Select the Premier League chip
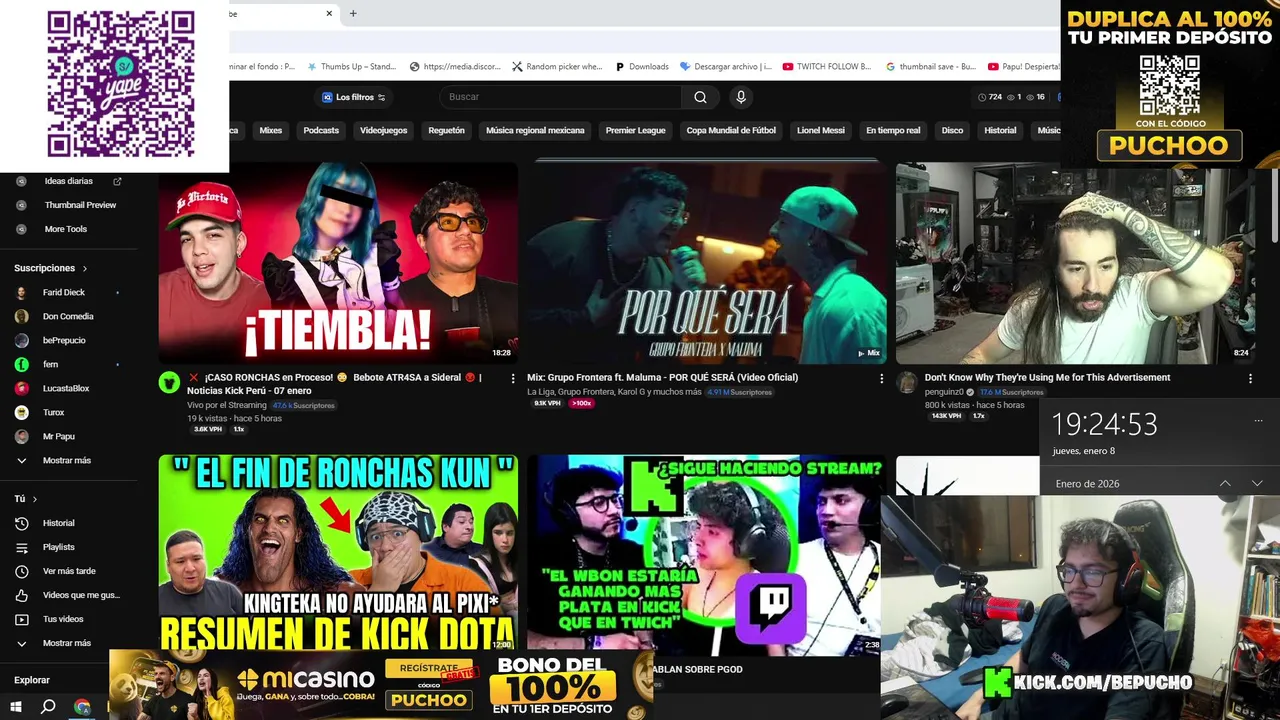The height and width of the screenshot is (720, 1280). (x=635, y=131)
